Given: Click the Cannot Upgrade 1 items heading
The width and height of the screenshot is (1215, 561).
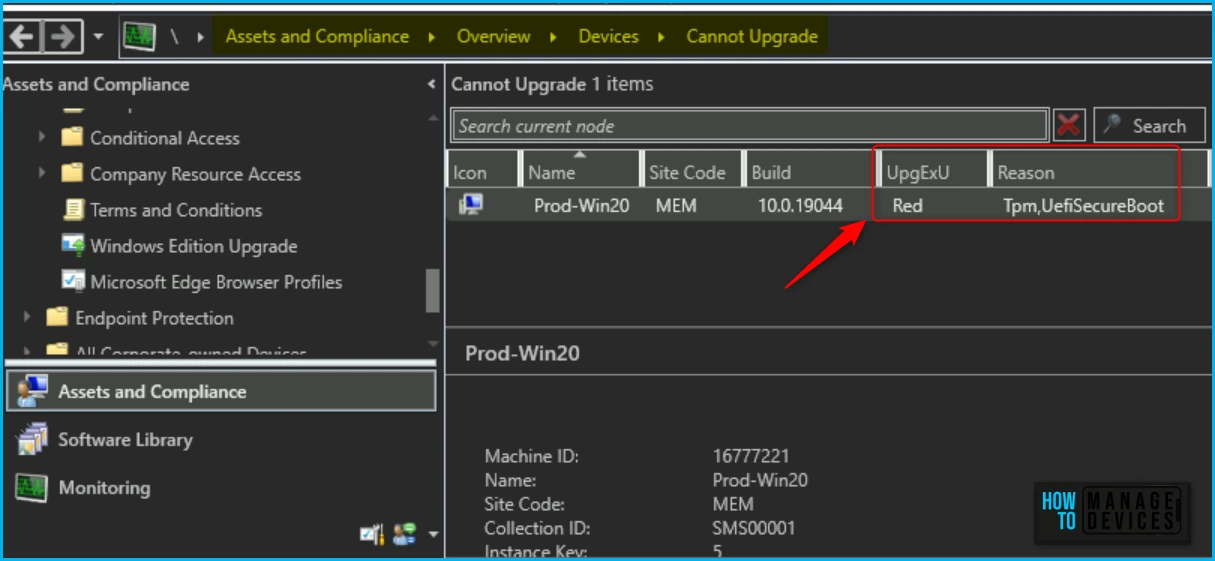Looking at the screenshot, I should (x=552, y=84).
